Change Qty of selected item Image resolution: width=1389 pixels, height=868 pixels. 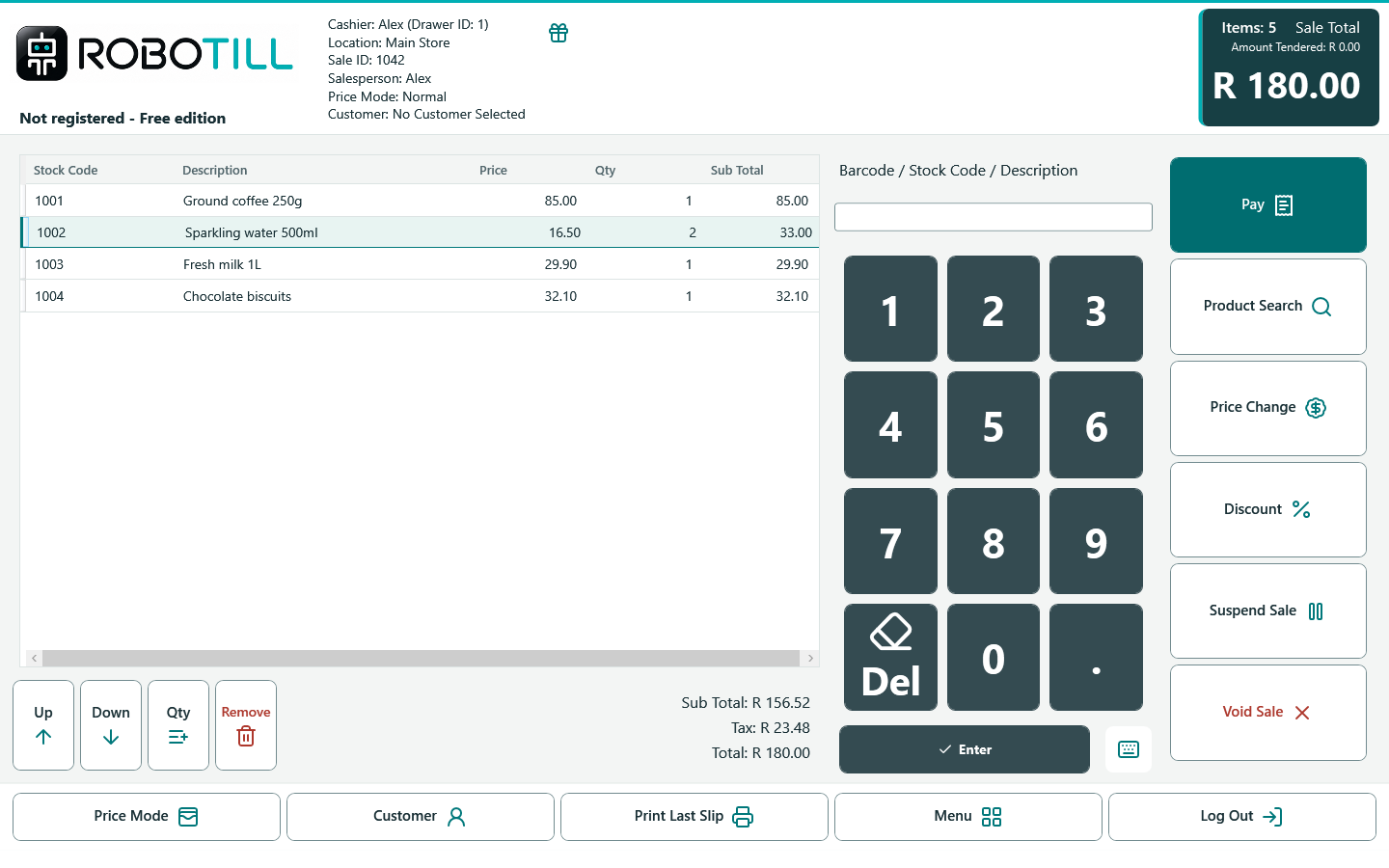[x=178, y=725]
